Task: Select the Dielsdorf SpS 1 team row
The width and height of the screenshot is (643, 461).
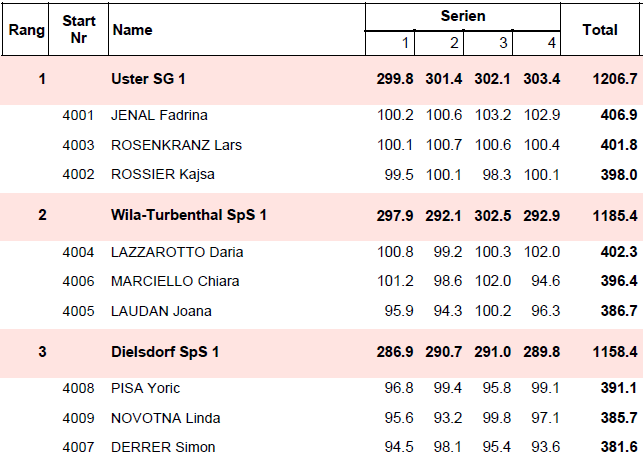Action: point(322,352)
